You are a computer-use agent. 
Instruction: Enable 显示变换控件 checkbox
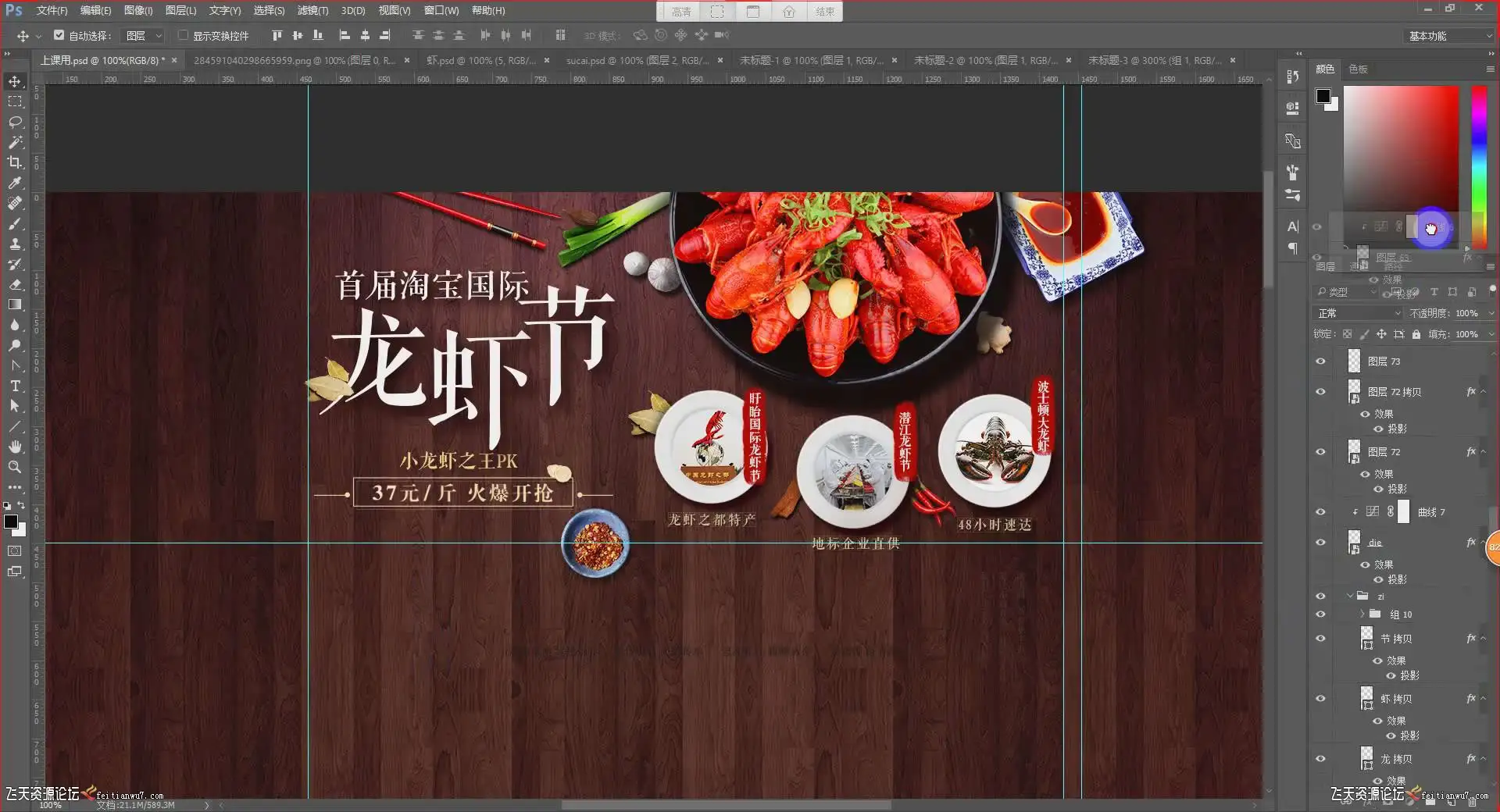tap(183, 35)
